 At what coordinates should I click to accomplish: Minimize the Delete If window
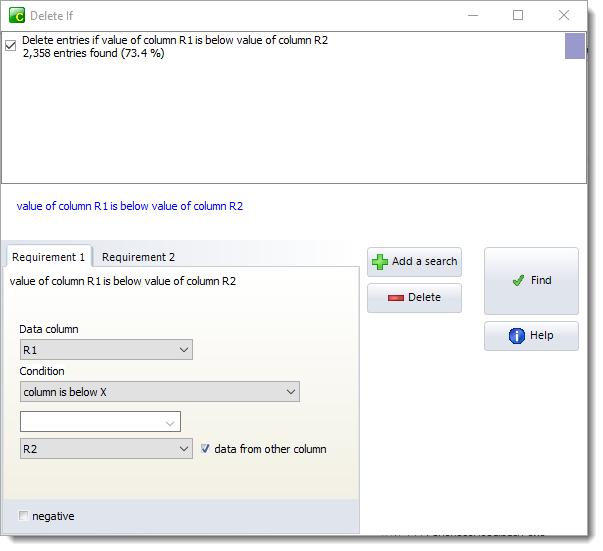[473, 15]
